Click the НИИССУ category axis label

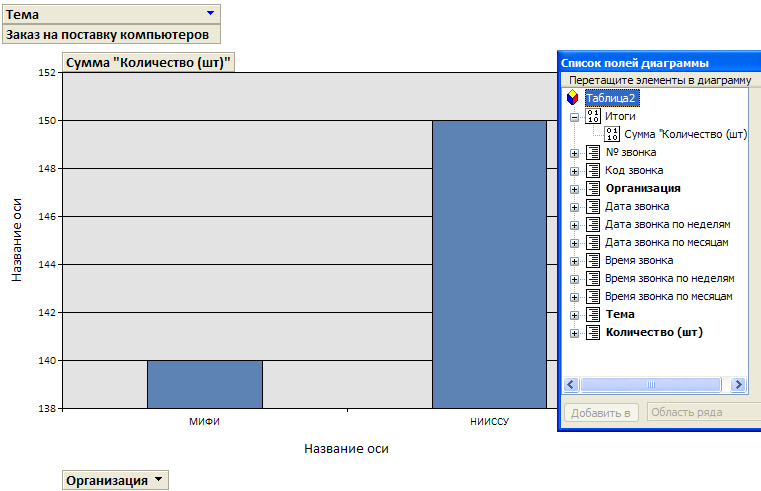point(489,422)
